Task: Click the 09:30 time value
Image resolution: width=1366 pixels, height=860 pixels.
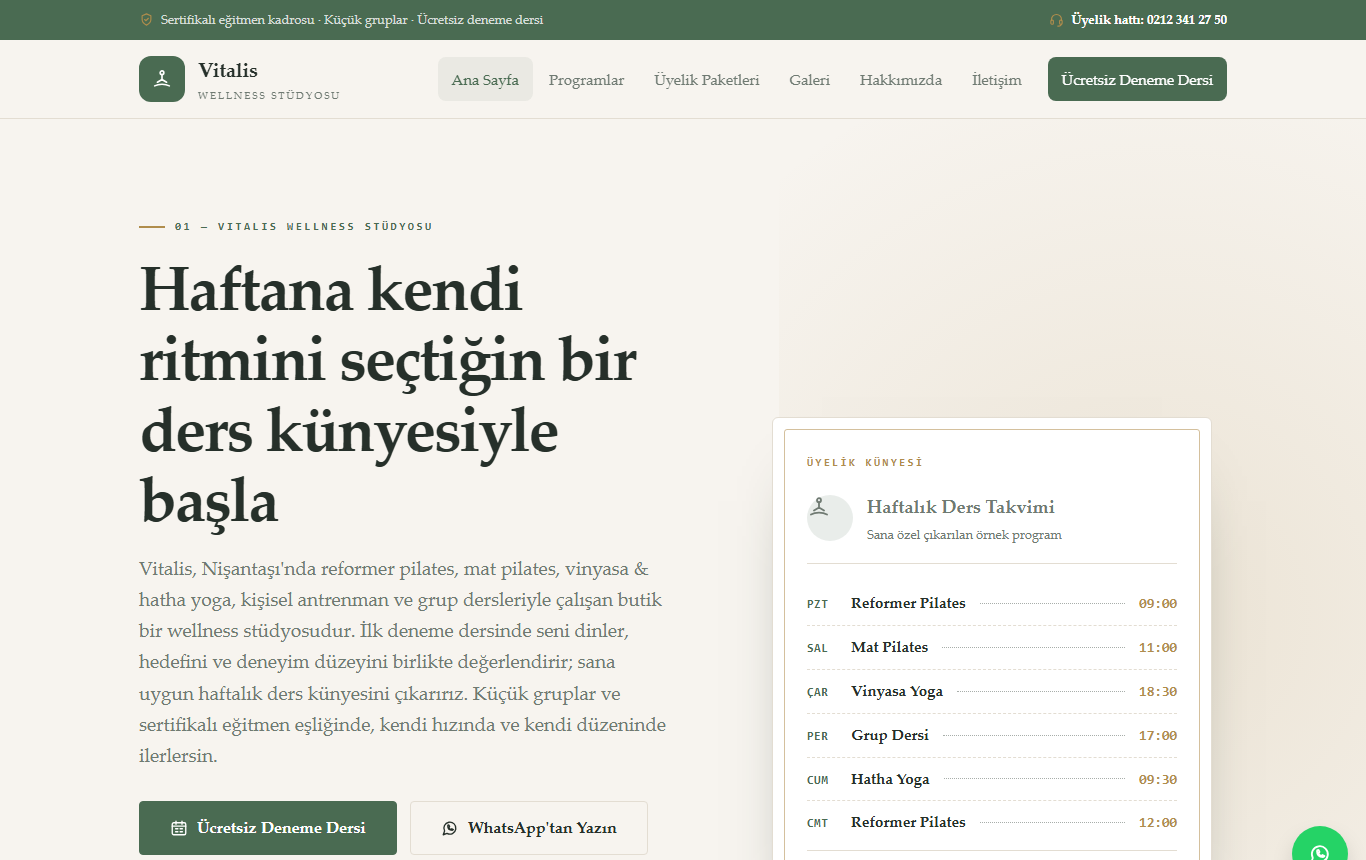Action: [x=1158, y=780]
